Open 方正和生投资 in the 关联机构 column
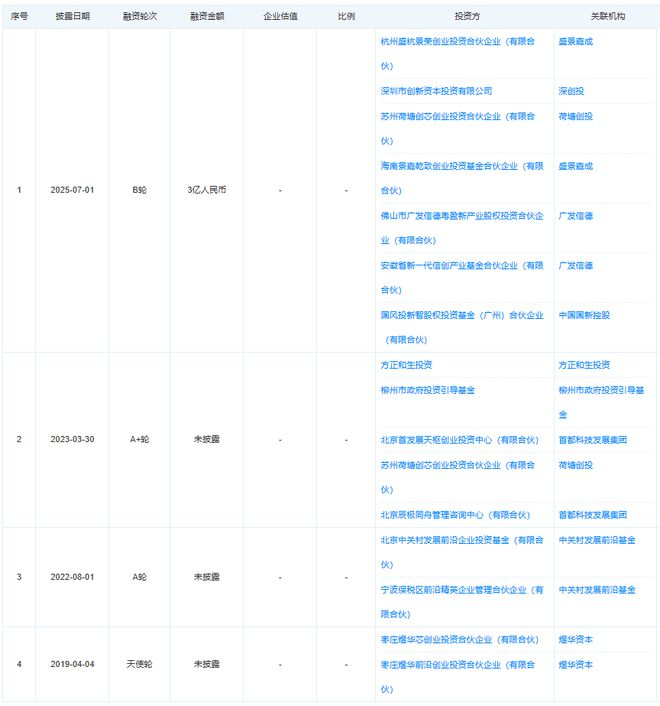This screenshot has width=660, height=706. (x=584, y=365)
